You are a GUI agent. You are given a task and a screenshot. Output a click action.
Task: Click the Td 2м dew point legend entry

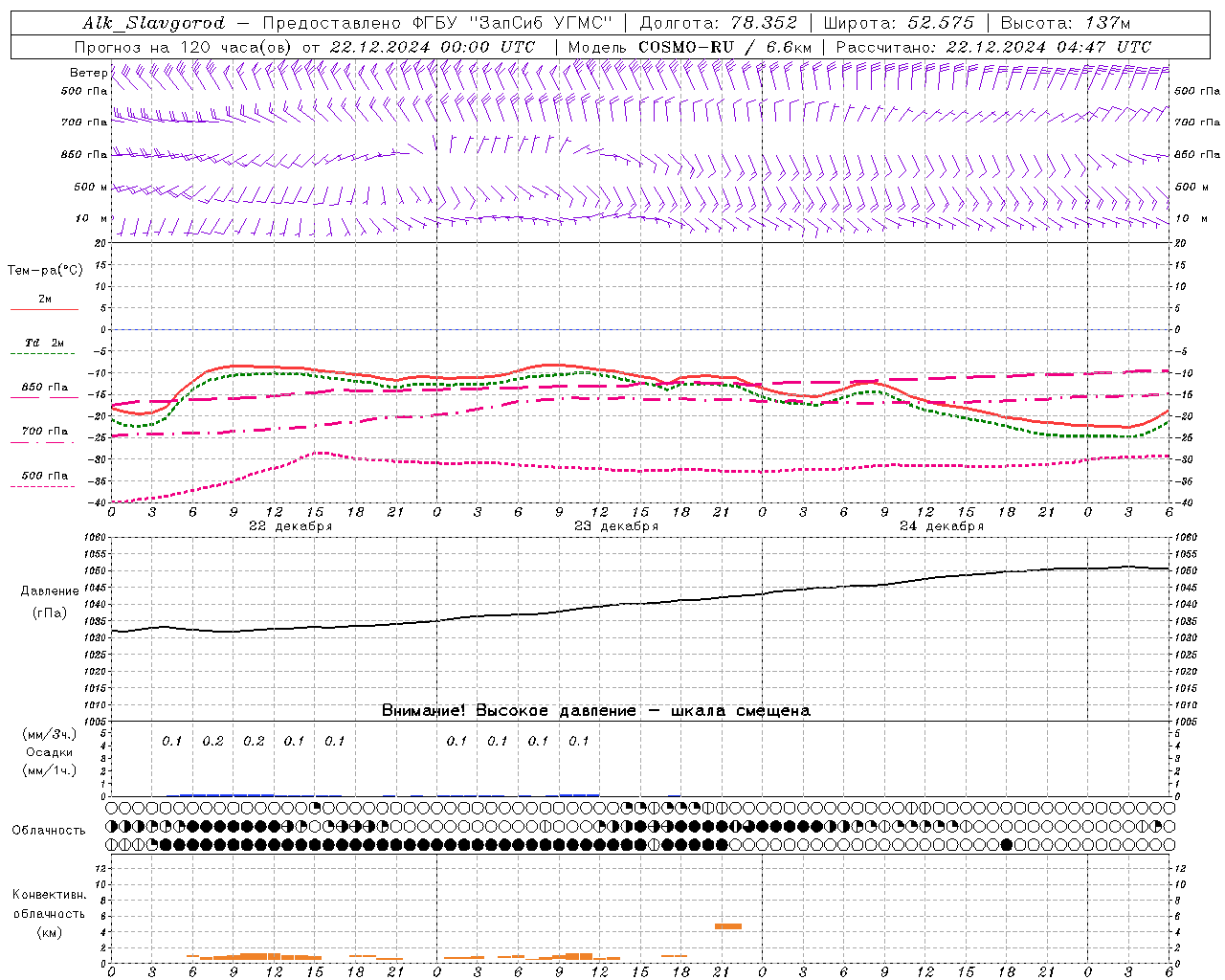pos(44,346)
